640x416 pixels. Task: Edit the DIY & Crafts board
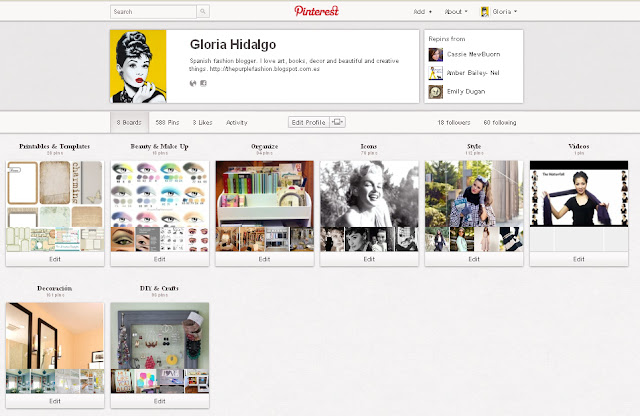point(160,401)
